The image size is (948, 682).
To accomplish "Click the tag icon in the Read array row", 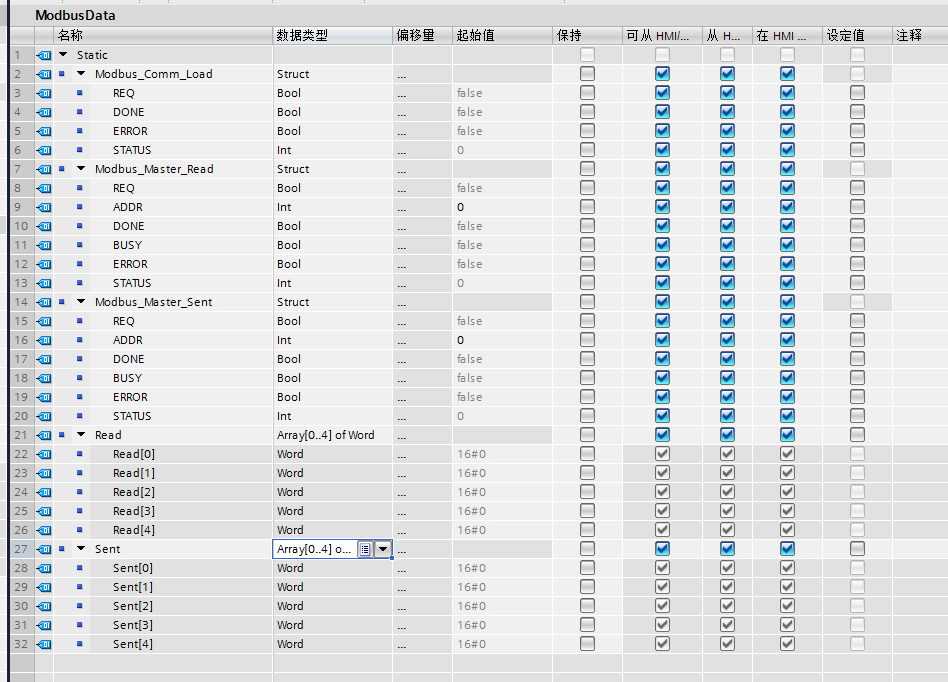I will (x=44, y=435).
